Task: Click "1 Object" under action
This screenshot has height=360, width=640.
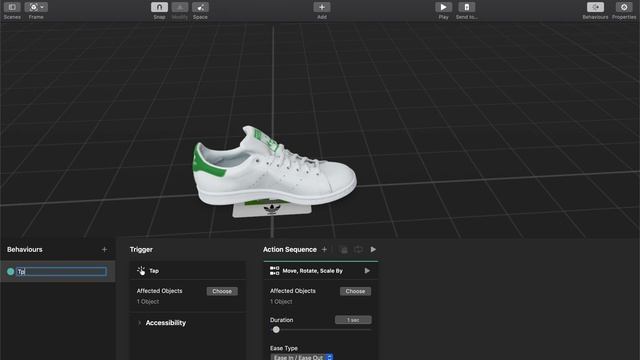Action: click(x=281, y=302)
